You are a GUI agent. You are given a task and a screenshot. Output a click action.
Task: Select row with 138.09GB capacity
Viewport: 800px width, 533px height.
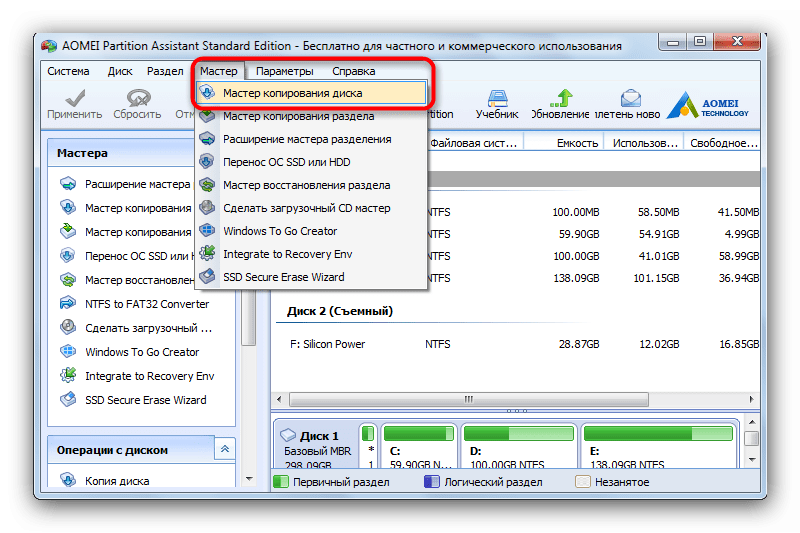[x=593, y=278]
